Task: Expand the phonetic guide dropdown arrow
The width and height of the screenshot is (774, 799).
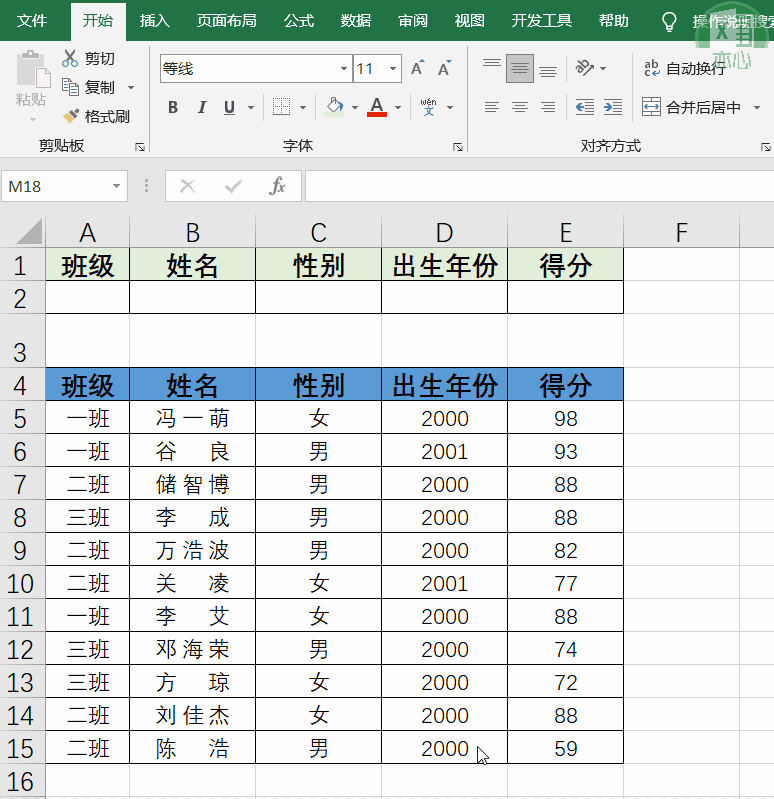Action: (x=450, y=108)
